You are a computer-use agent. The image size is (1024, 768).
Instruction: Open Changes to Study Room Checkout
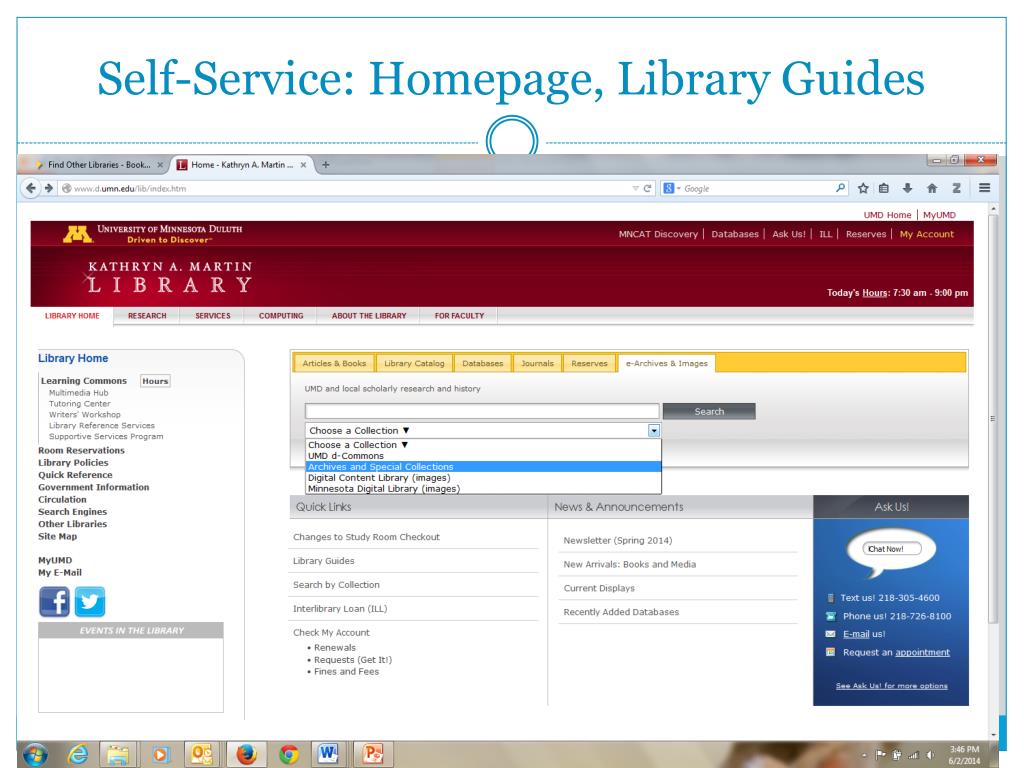[366, 537]
